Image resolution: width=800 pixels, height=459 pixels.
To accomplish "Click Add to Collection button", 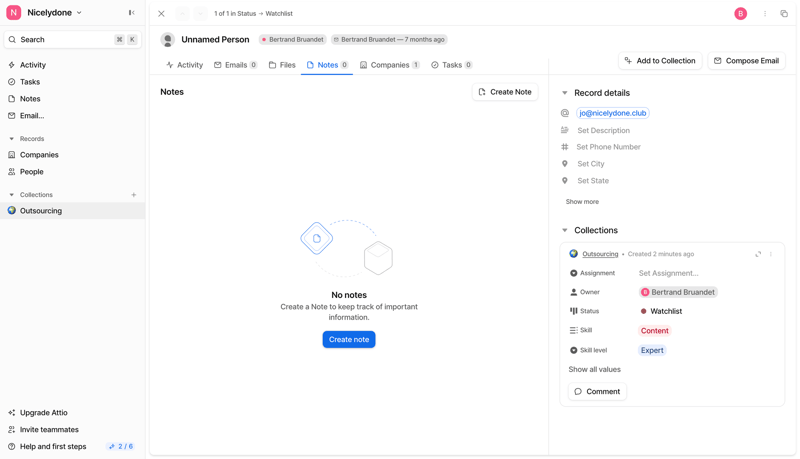I will [660, 61].
